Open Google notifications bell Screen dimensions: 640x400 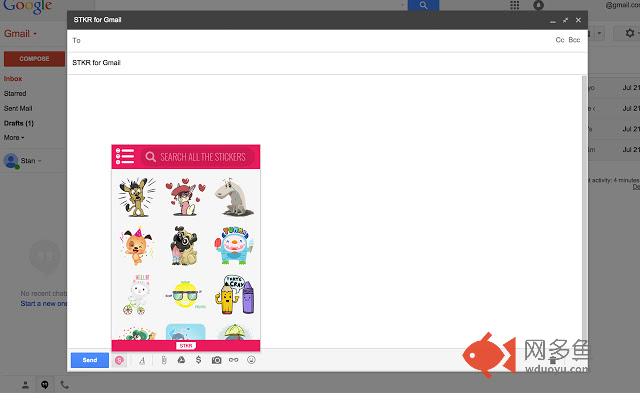(538, 5)
